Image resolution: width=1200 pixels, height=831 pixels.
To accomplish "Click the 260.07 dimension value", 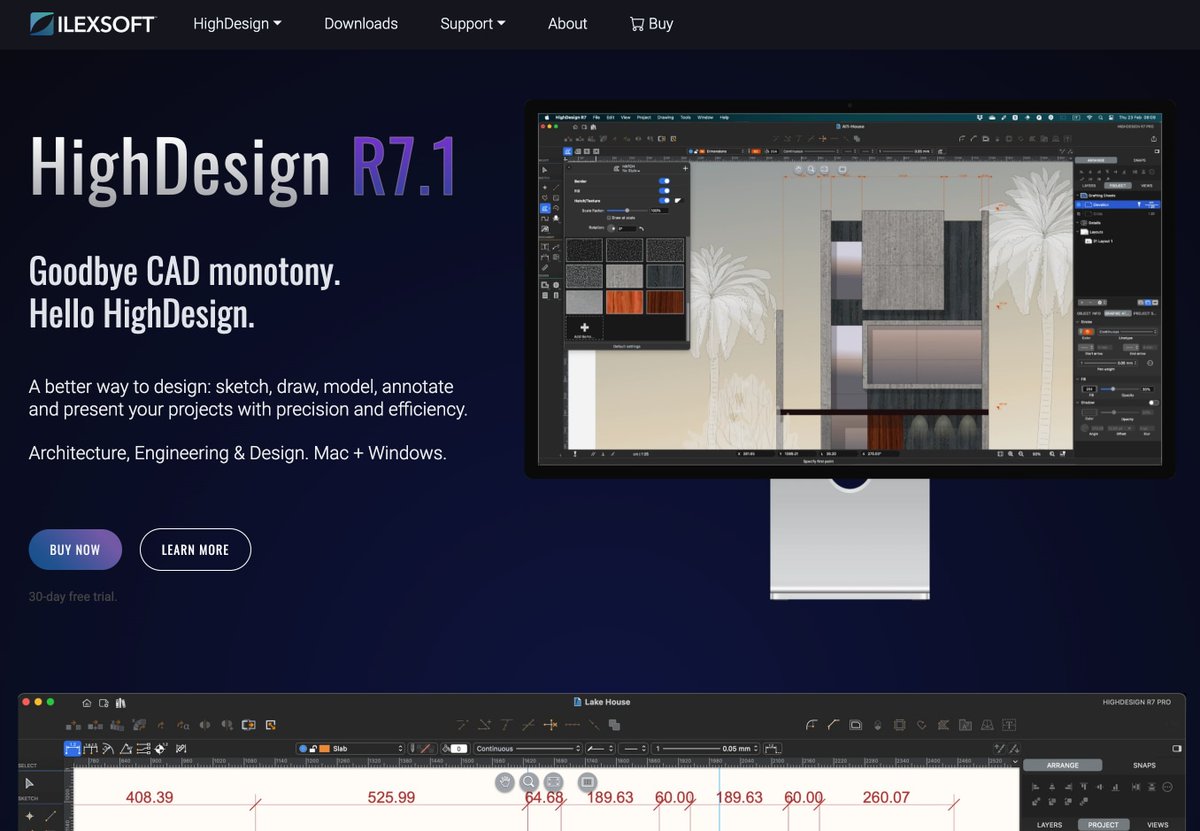I will point(886,797).
